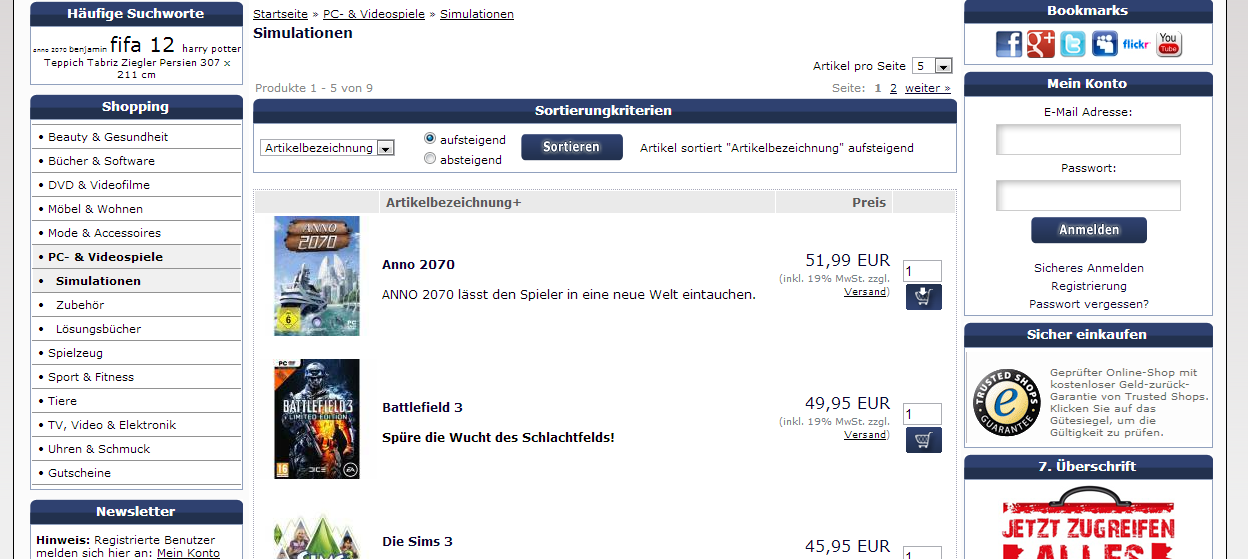Click the Preis column header
This screenshot has height=559, width=1248.
[x=869, y=203]
